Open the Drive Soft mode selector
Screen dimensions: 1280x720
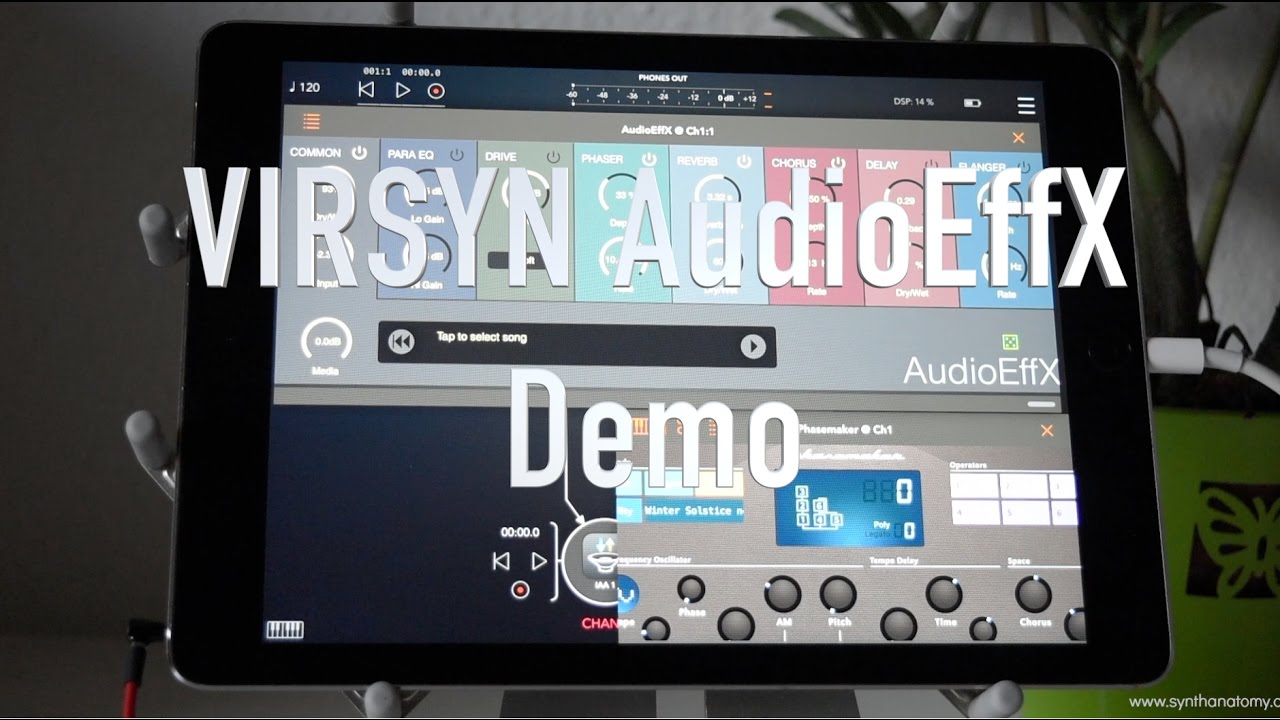(523, 261)
